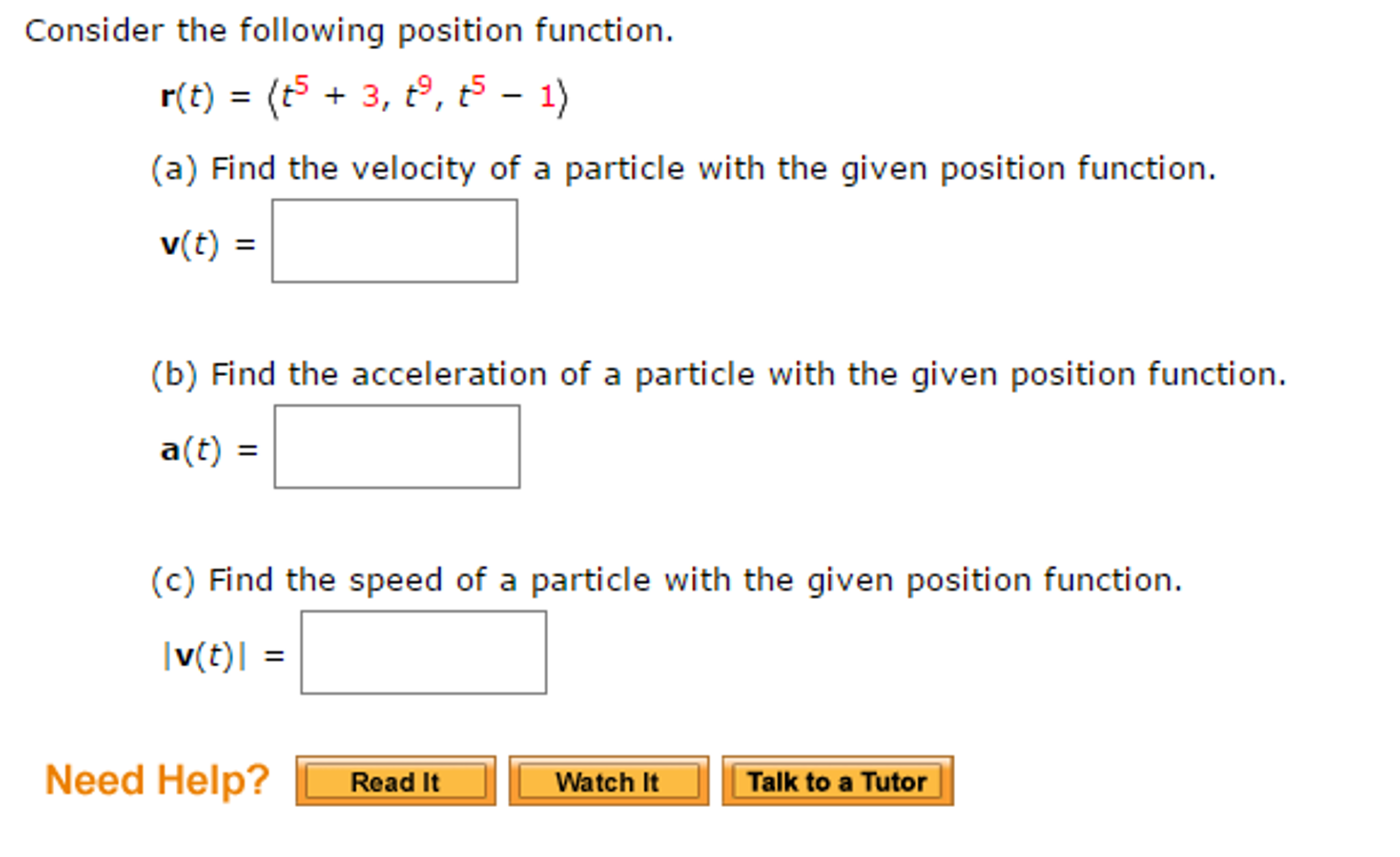The width and height of the screenshot is (1400, 857).
Task: Click the part (c) question text
Action: click(x=664, y=579)
